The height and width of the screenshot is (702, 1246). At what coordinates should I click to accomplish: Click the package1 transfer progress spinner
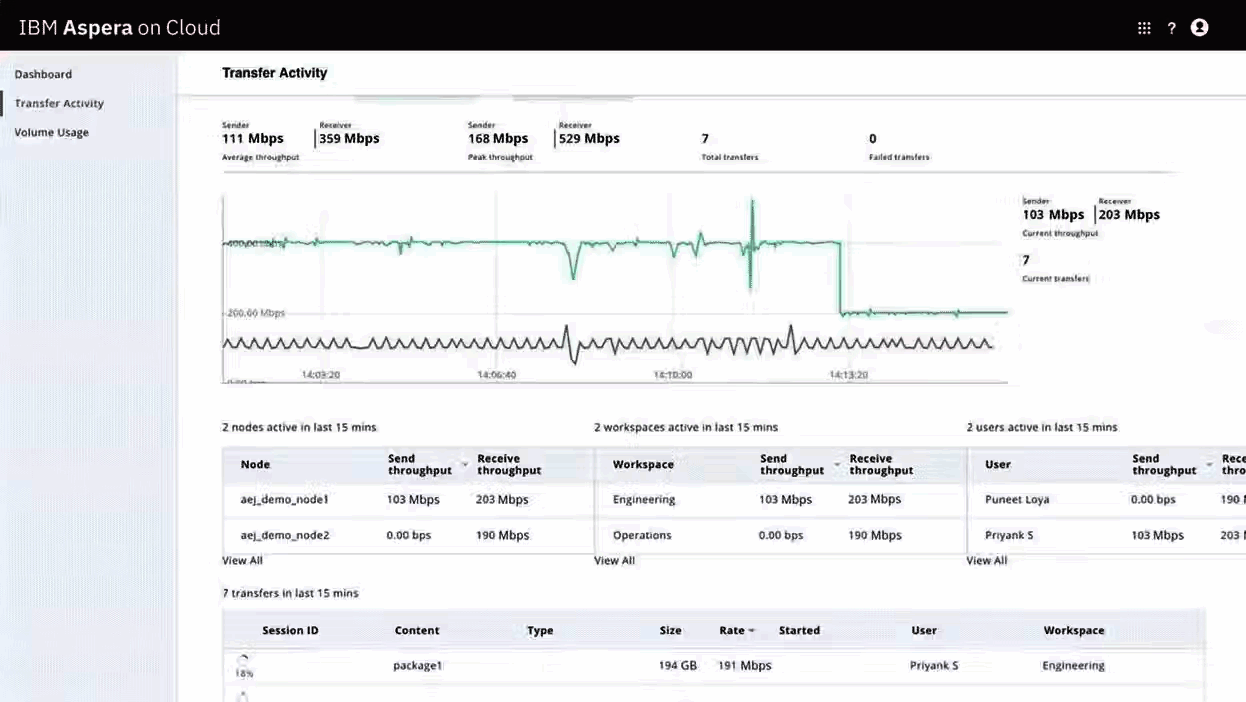click(243, 660)
